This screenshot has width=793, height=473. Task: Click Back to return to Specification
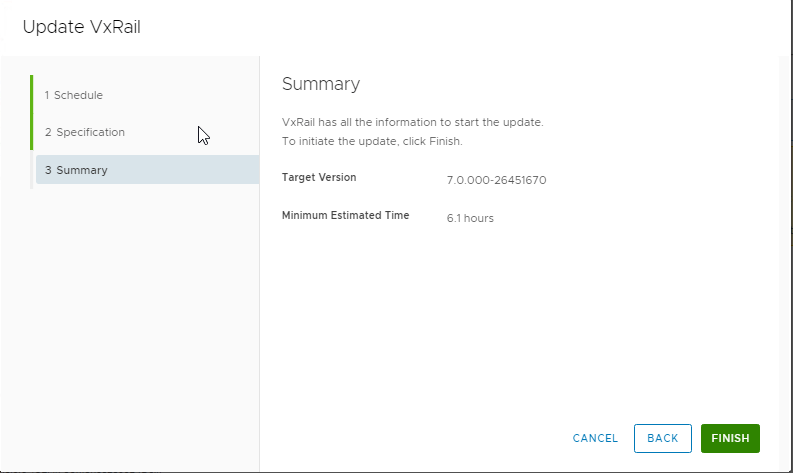(662, 438)
